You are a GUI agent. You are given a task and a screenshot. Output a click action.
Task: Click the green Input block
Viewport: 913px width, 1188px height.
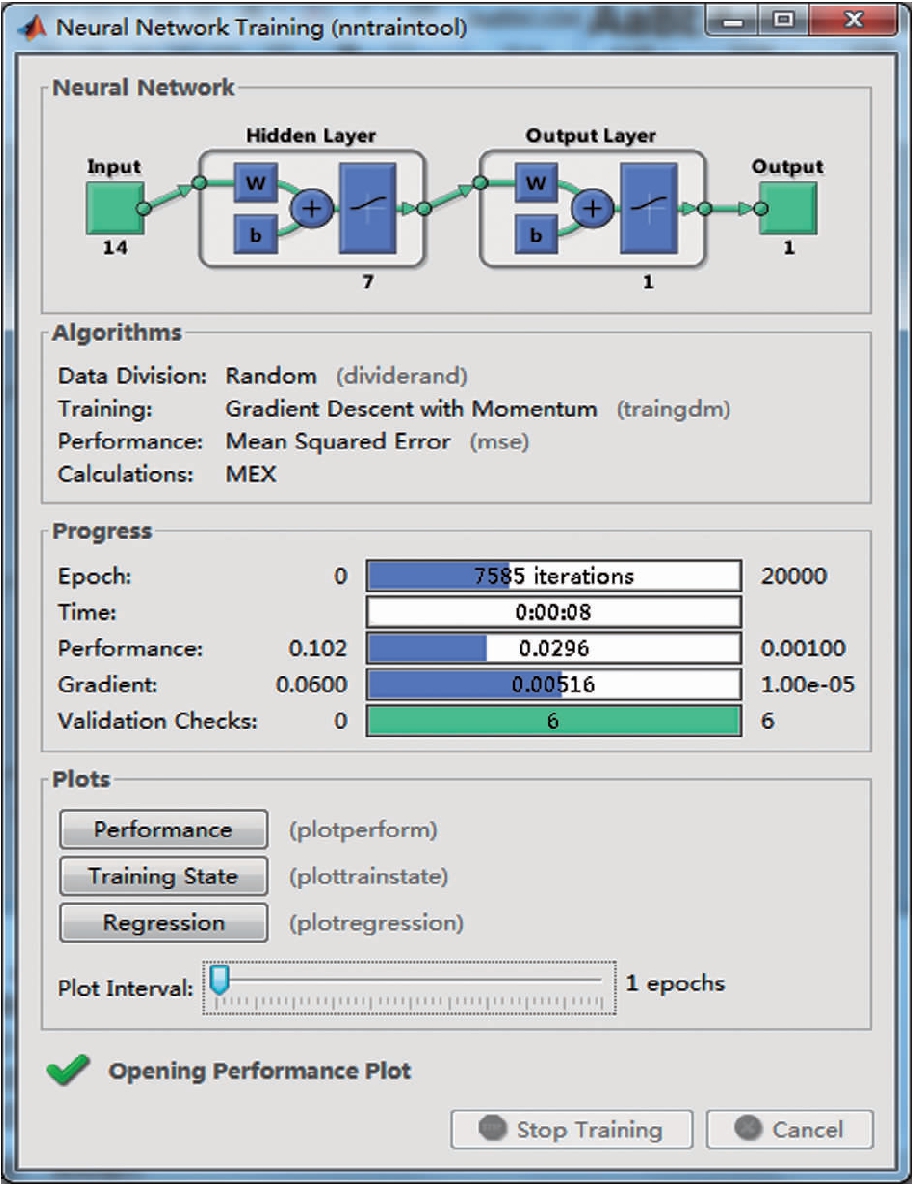113,208
